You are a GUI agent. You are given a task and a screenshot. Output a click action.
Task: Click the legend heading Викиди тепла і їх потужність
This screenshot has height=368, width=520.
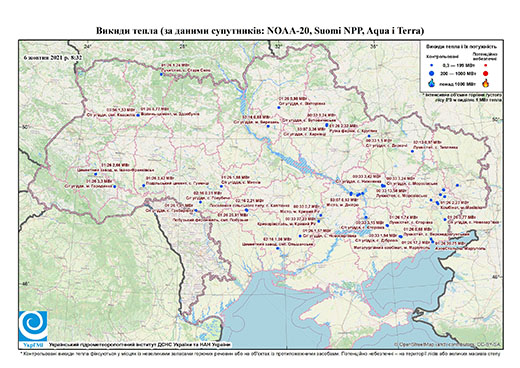pyautogui.click(x=461, y=47)
